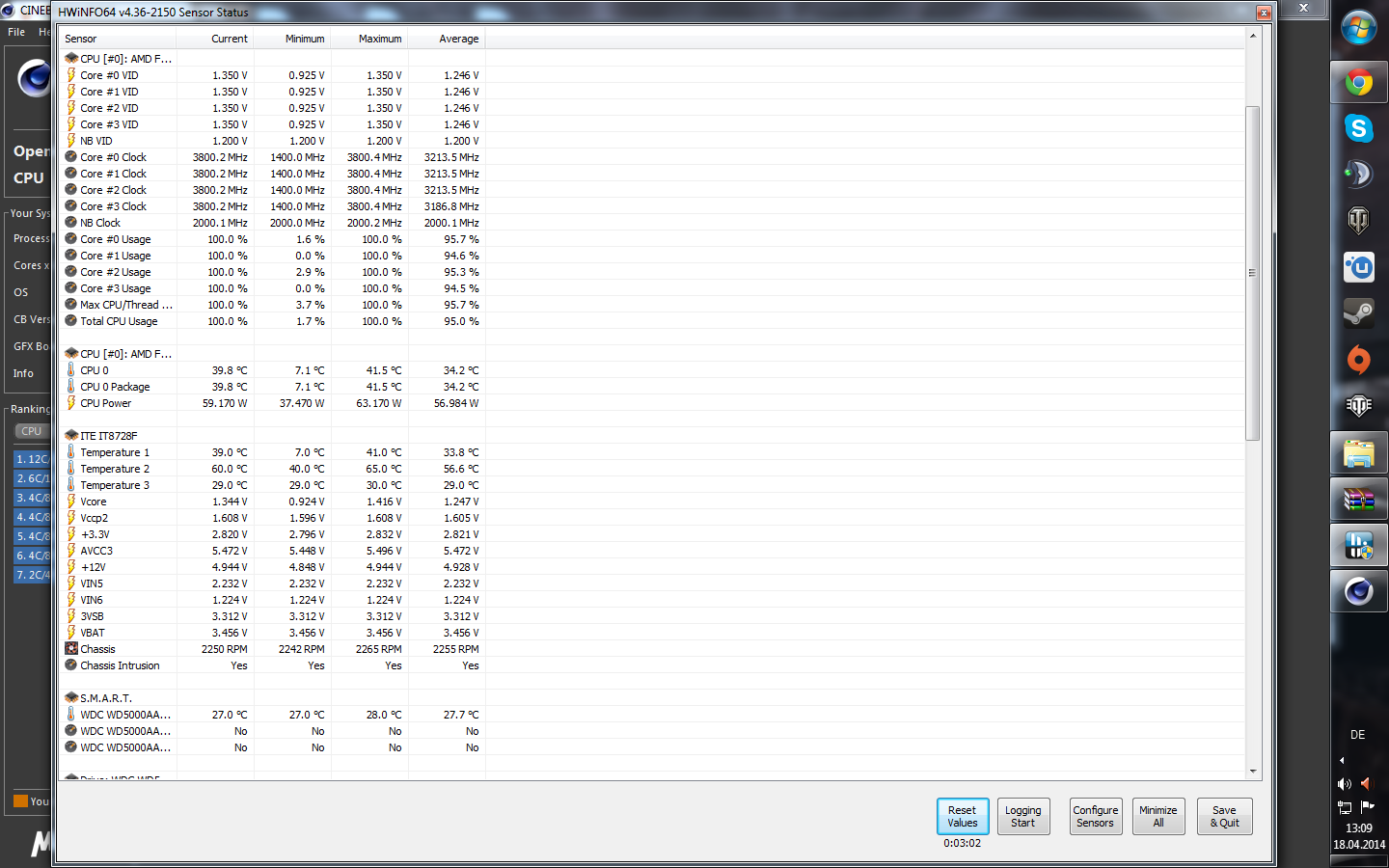Click the volume speaker tray icon

[1344, 784]
